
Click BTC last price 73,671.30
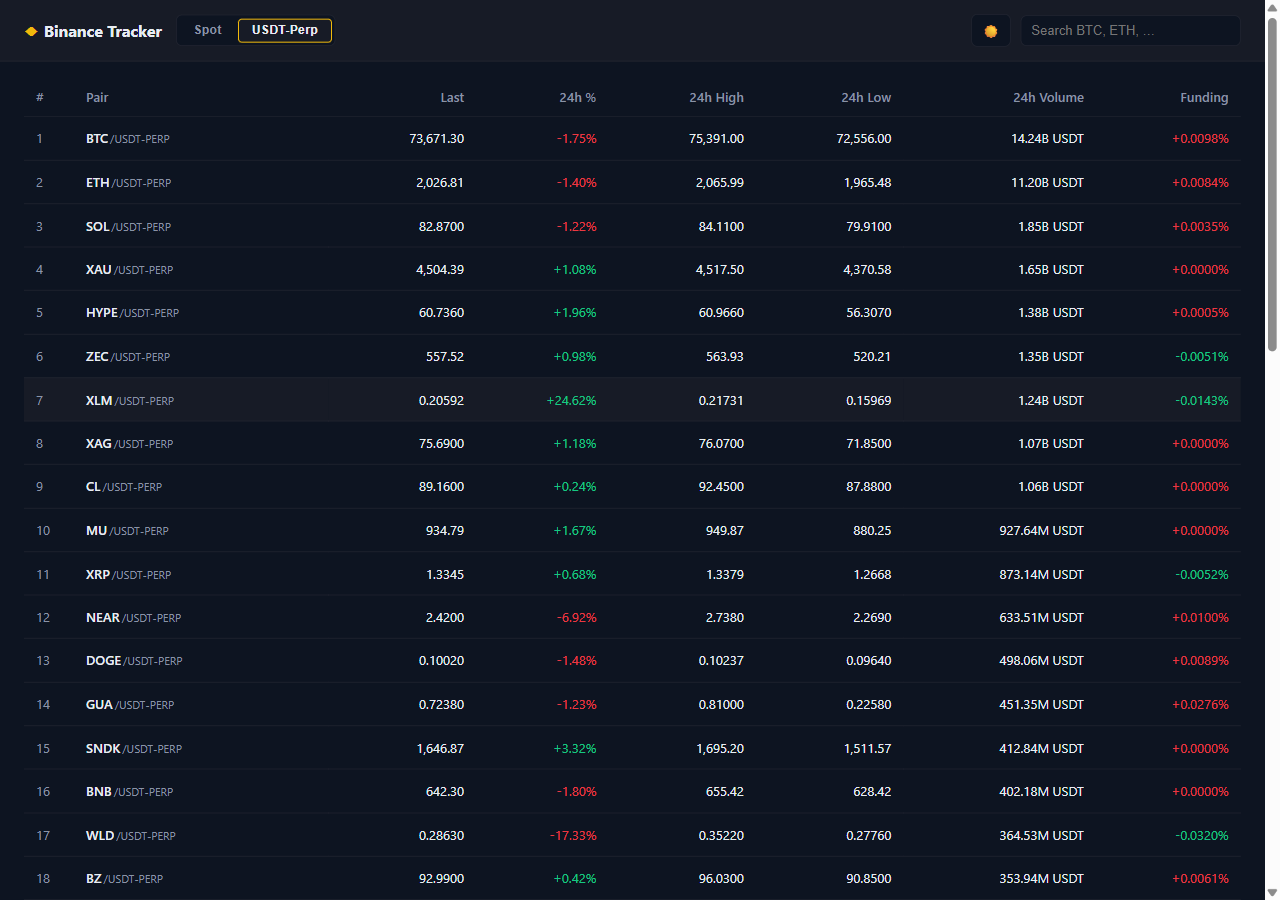437,139
